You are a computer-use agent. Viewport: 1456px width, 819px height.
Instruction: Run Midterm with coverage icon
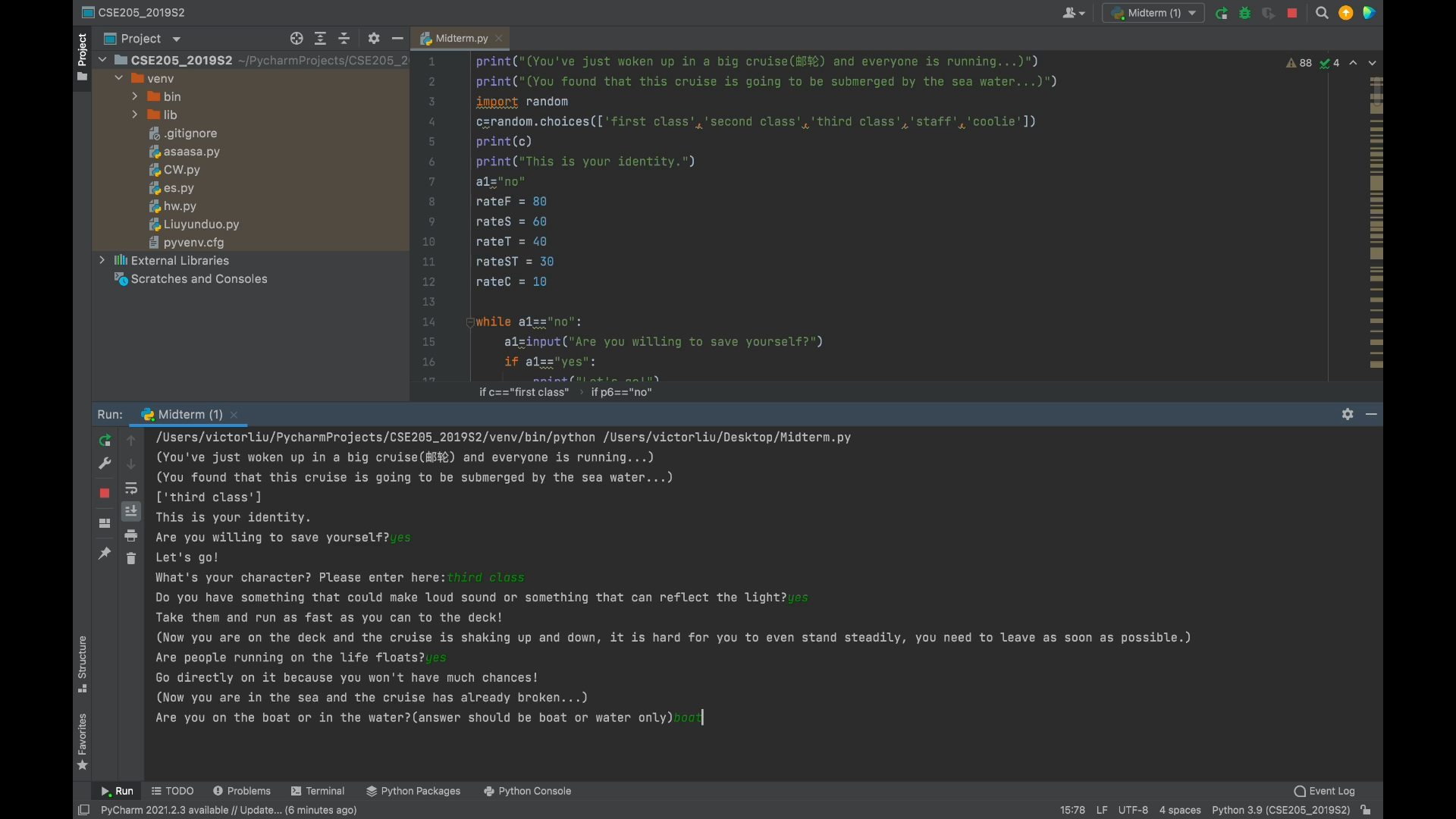[1268, 13]
